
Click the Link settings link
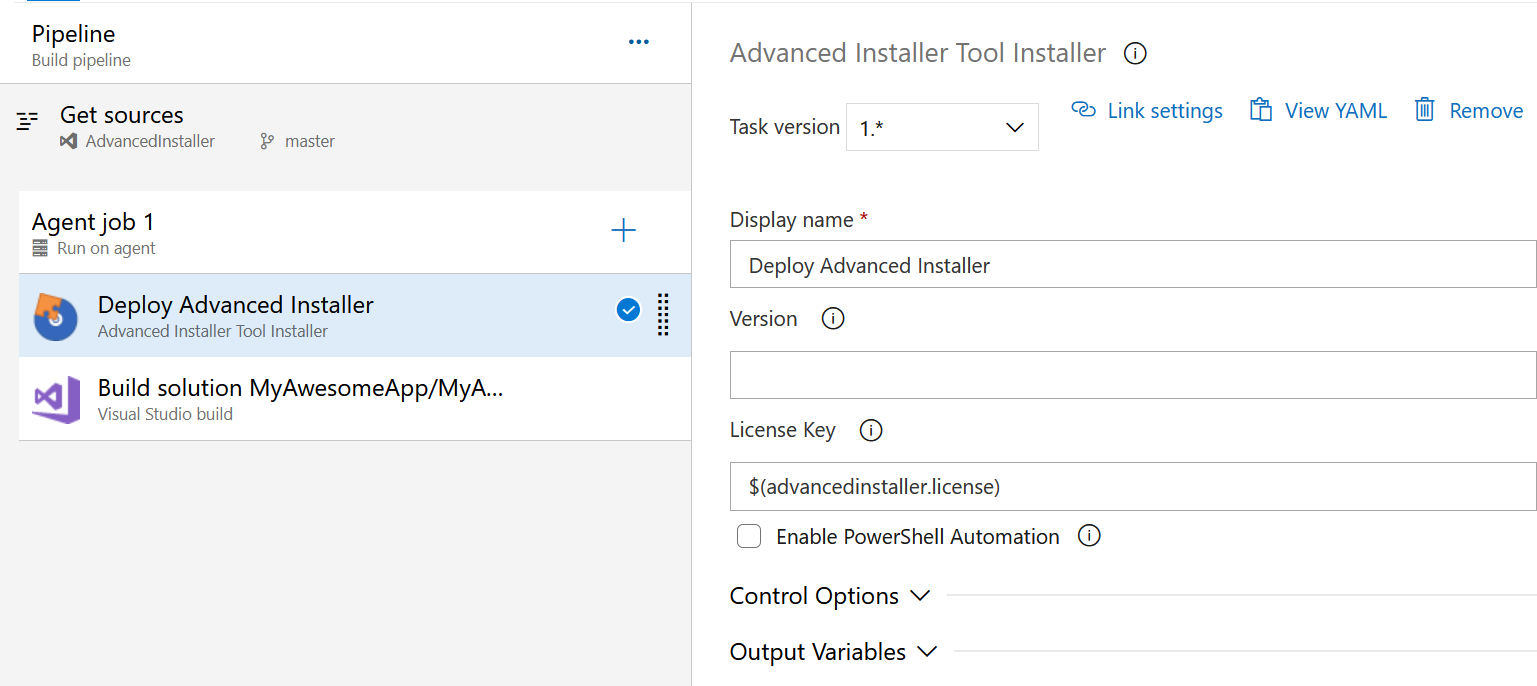[x=1147, y=110]
